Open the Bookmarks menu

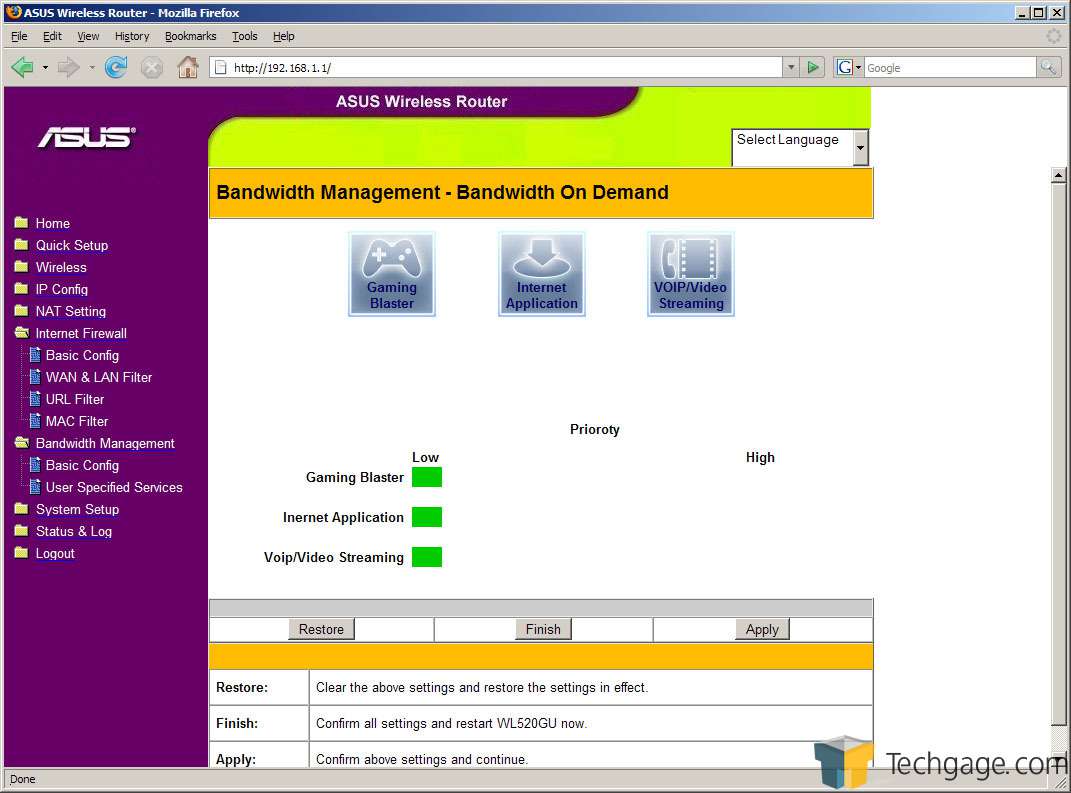tap(191, 36)
